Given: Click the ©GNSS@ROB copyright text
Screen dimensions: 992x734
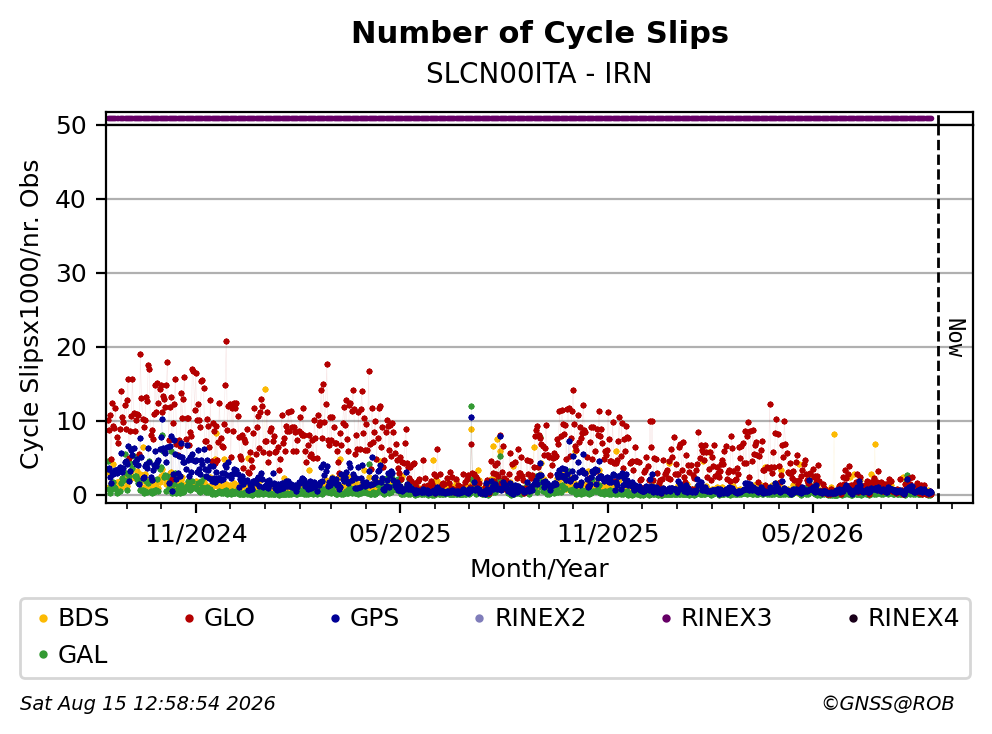Looking at the screenshot, I should coord(888,704).
